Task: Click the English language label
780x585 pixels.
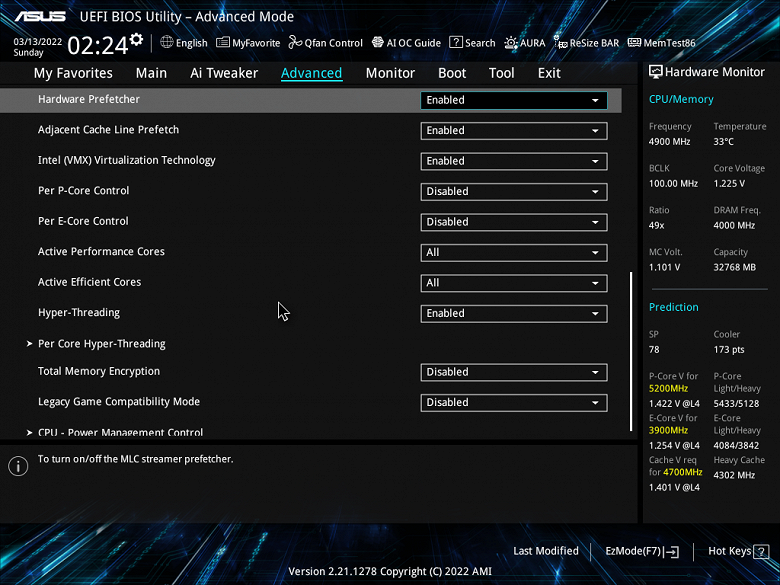Action: [x=192, y=43]
